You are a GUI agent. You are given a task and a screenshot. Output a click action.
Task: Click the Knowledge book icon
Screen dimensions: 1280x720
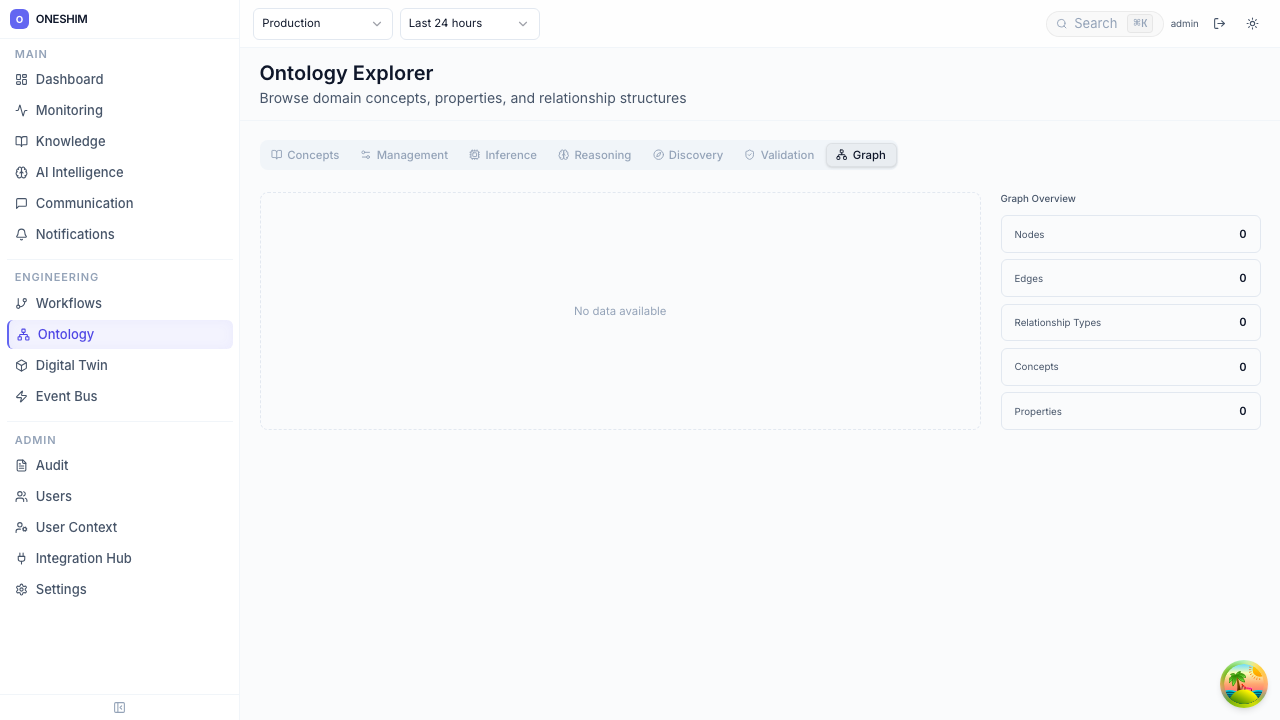22,141
